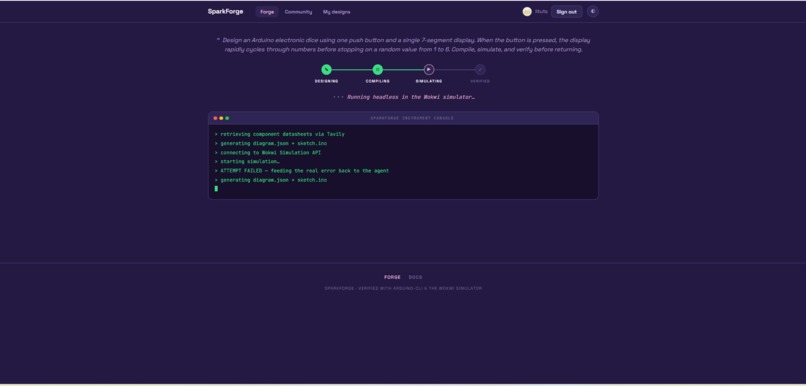Click the Compiling step icon

tap(378, 69)
